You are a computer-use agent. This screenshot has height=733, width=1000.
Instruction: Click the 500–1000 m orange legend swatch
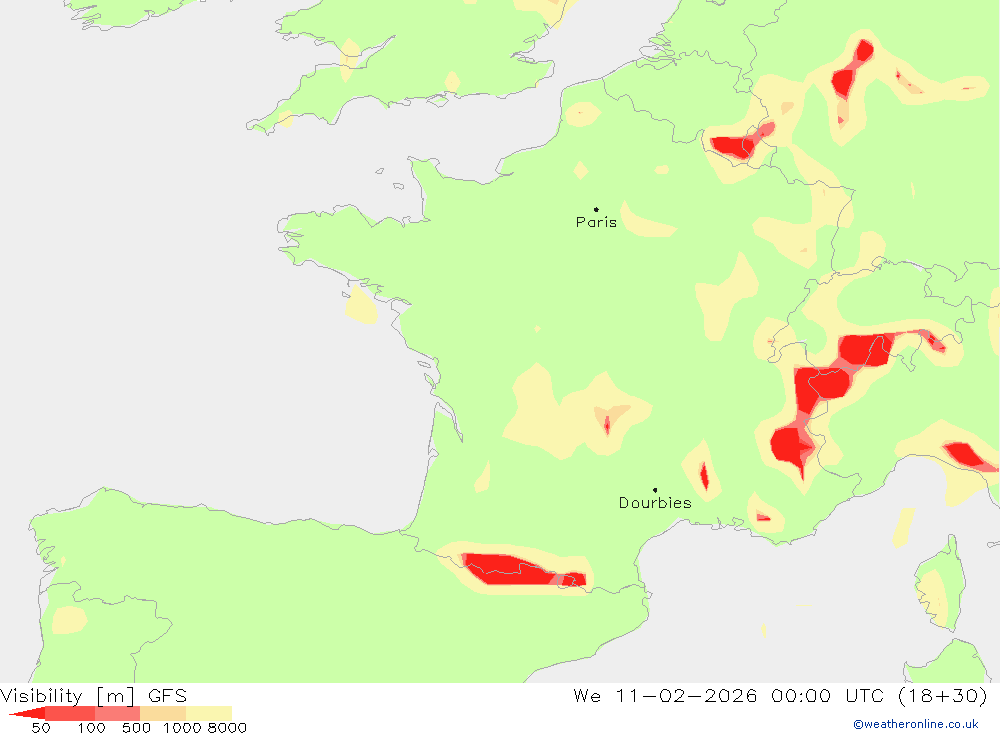[x=163, y=713]
